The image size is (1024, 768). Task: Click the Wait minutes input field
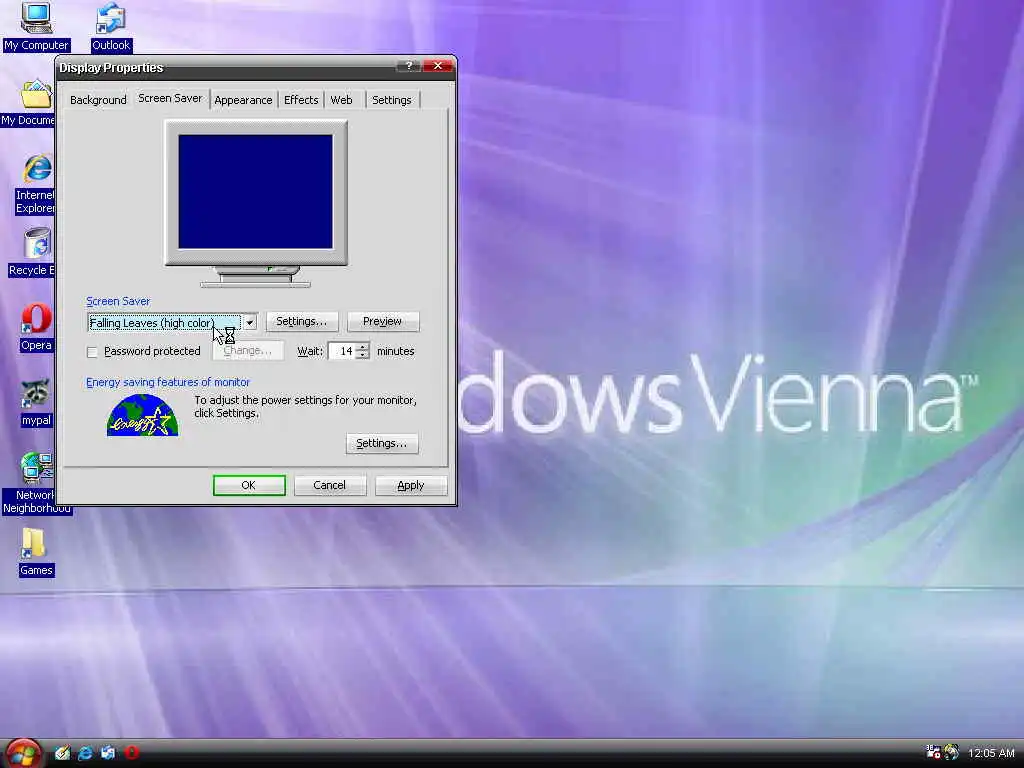(x=342, y=351)
